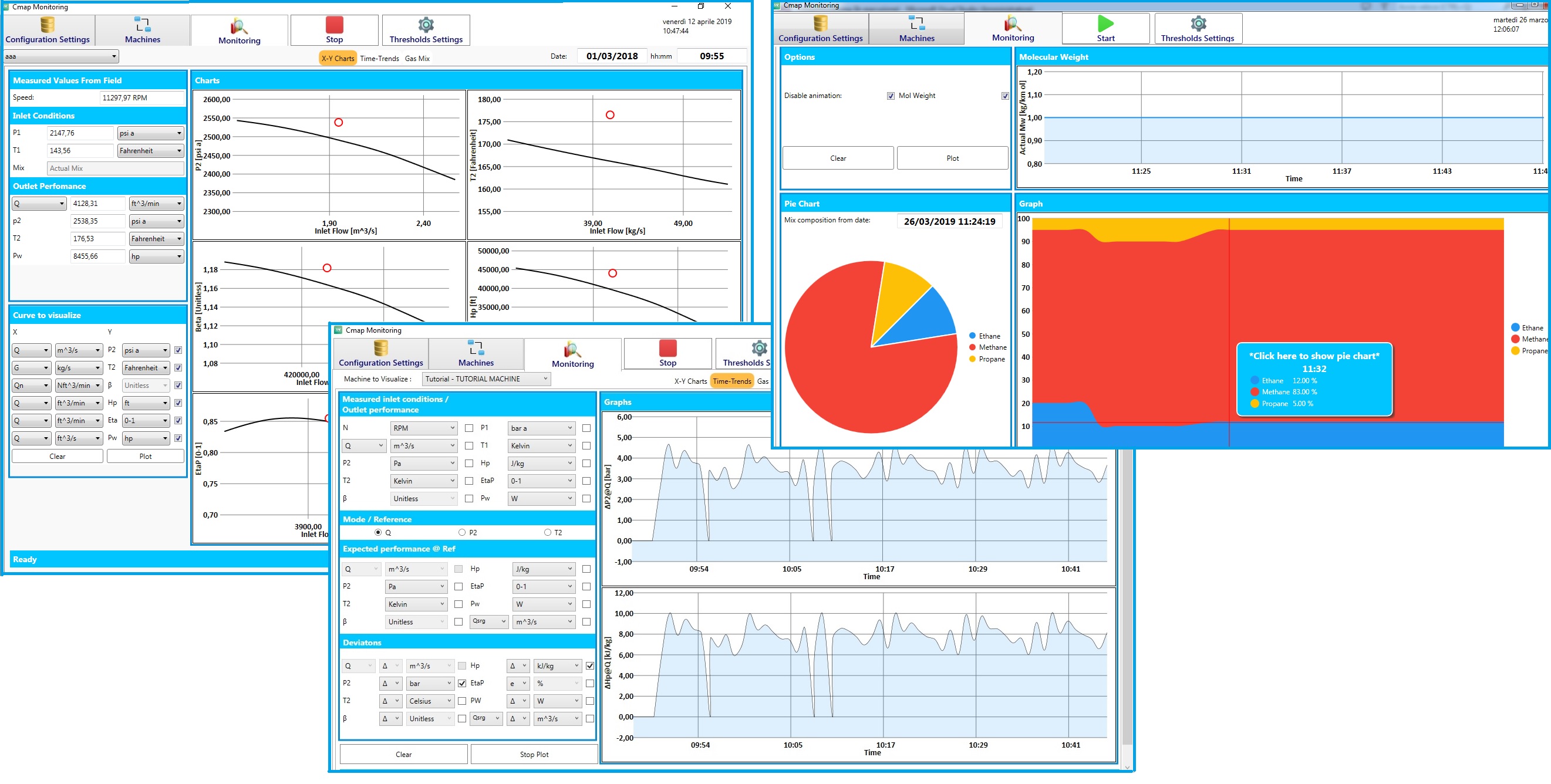Click the red Stop icon in the X-Y Charts window
This screenshot has height=784, width=1551.
click(334, 25)
